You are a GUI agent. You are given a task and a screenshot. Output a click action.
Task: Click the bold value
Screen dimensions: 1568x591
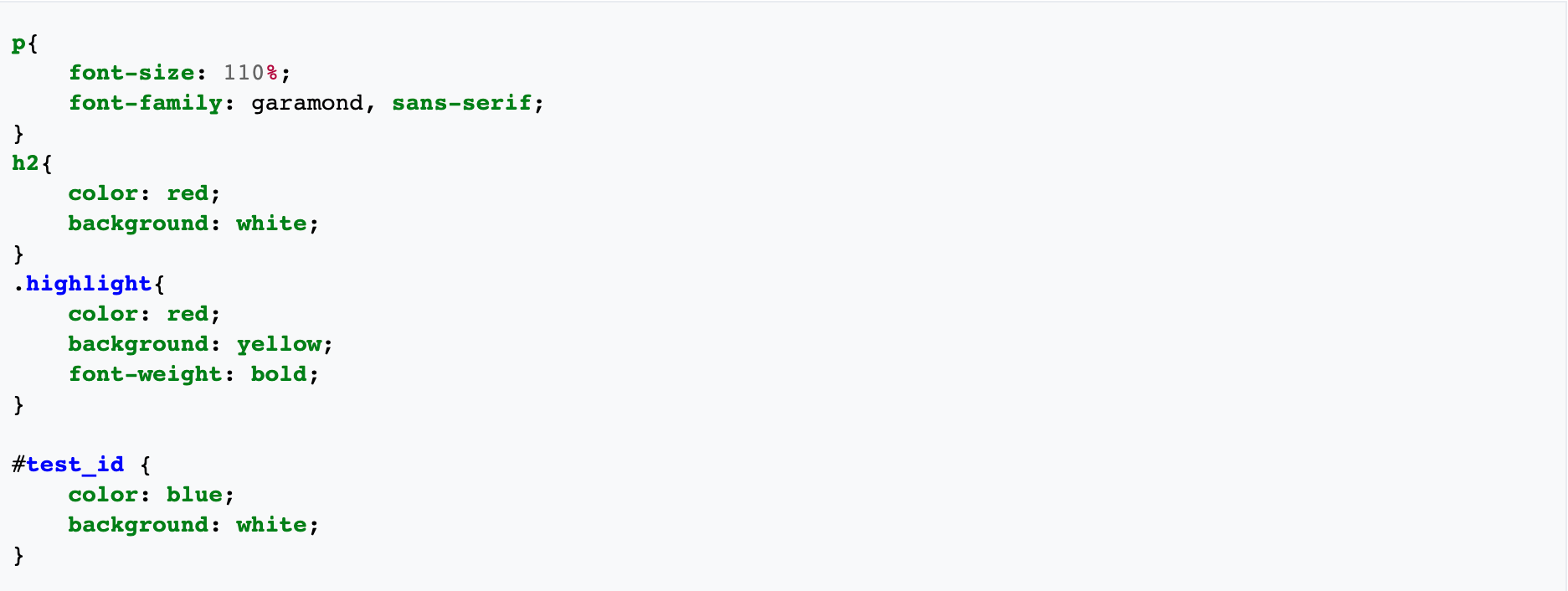tap(279, 374)
